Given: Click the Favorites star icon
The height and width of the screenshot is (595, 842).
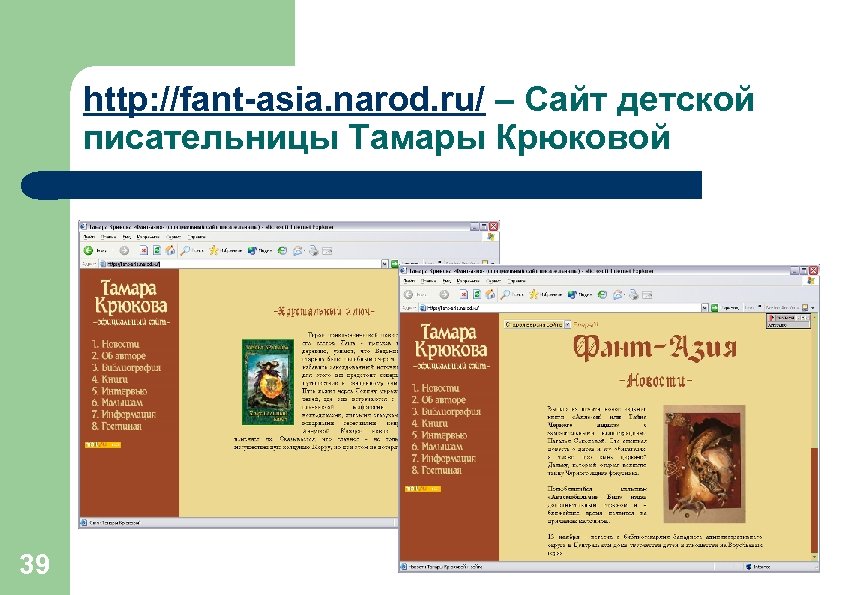Looking at the screenshot, I should pyautogui.click(x=533, y=293).
